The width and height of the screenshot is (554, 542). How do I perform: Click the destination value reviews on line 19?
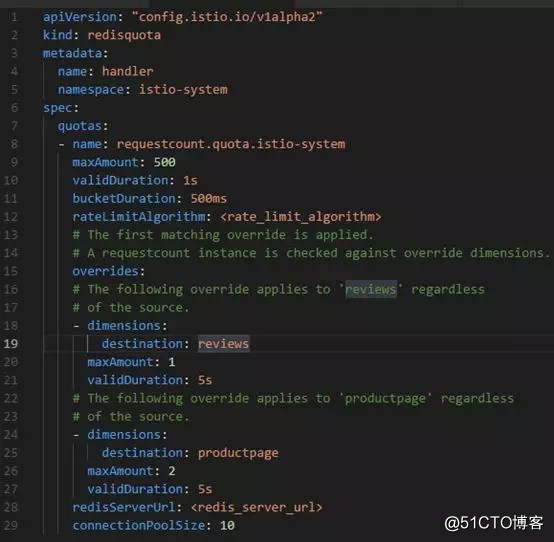(x=223, y=344)
